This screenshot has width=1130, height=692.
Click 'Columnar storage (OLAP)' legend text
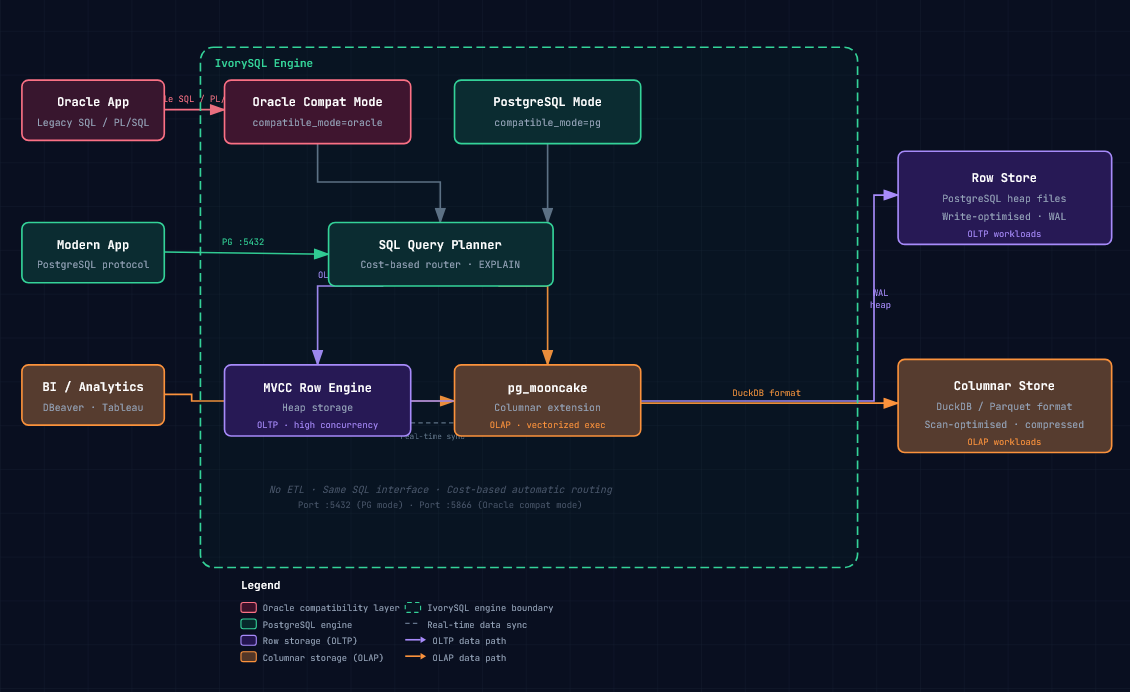[x=323, y=657]
